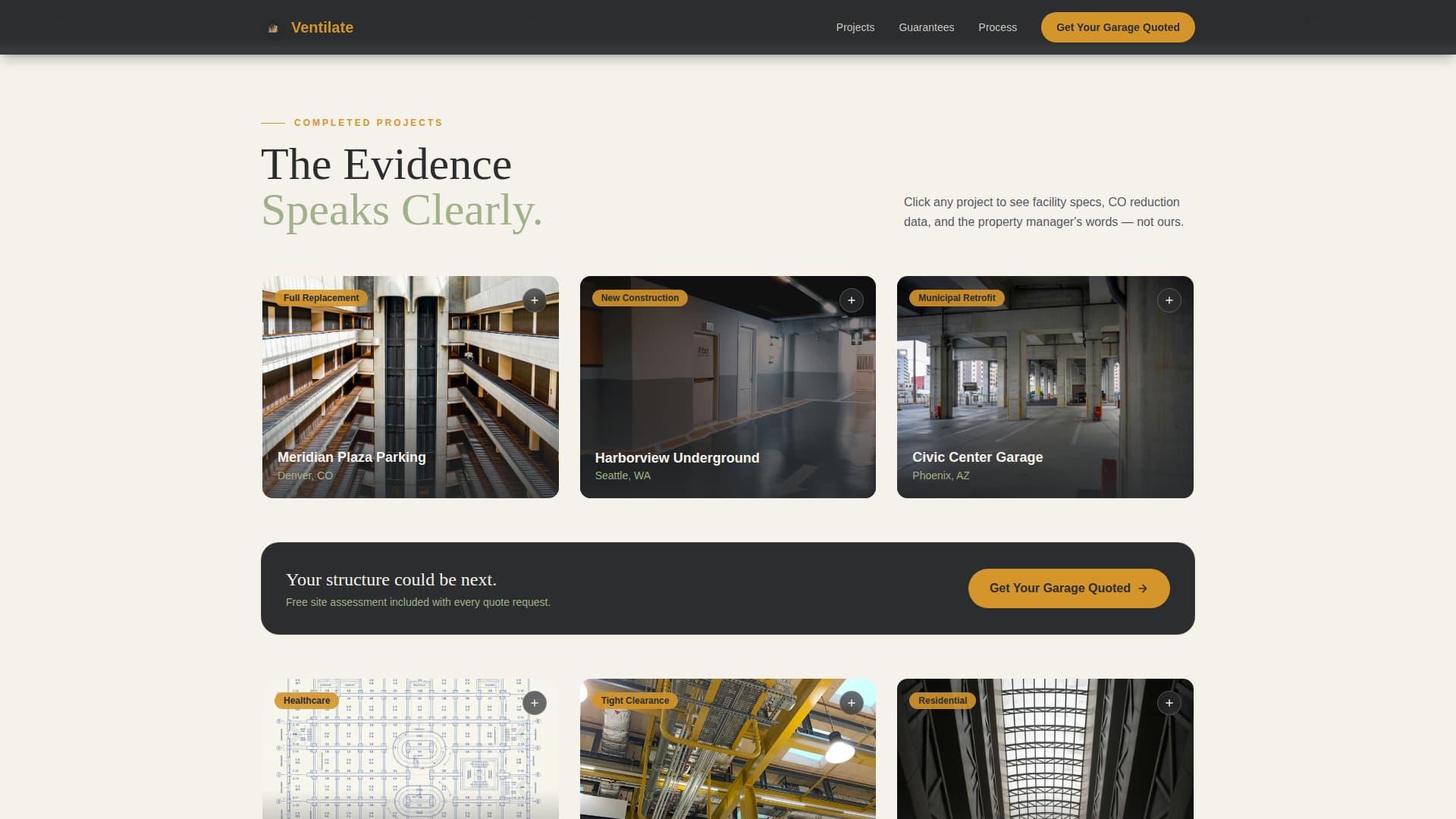Open the Healthcare blueprint project card
Image resolution: width=1456 pixels, height=819 pixels.
click(x=410, y=748)
